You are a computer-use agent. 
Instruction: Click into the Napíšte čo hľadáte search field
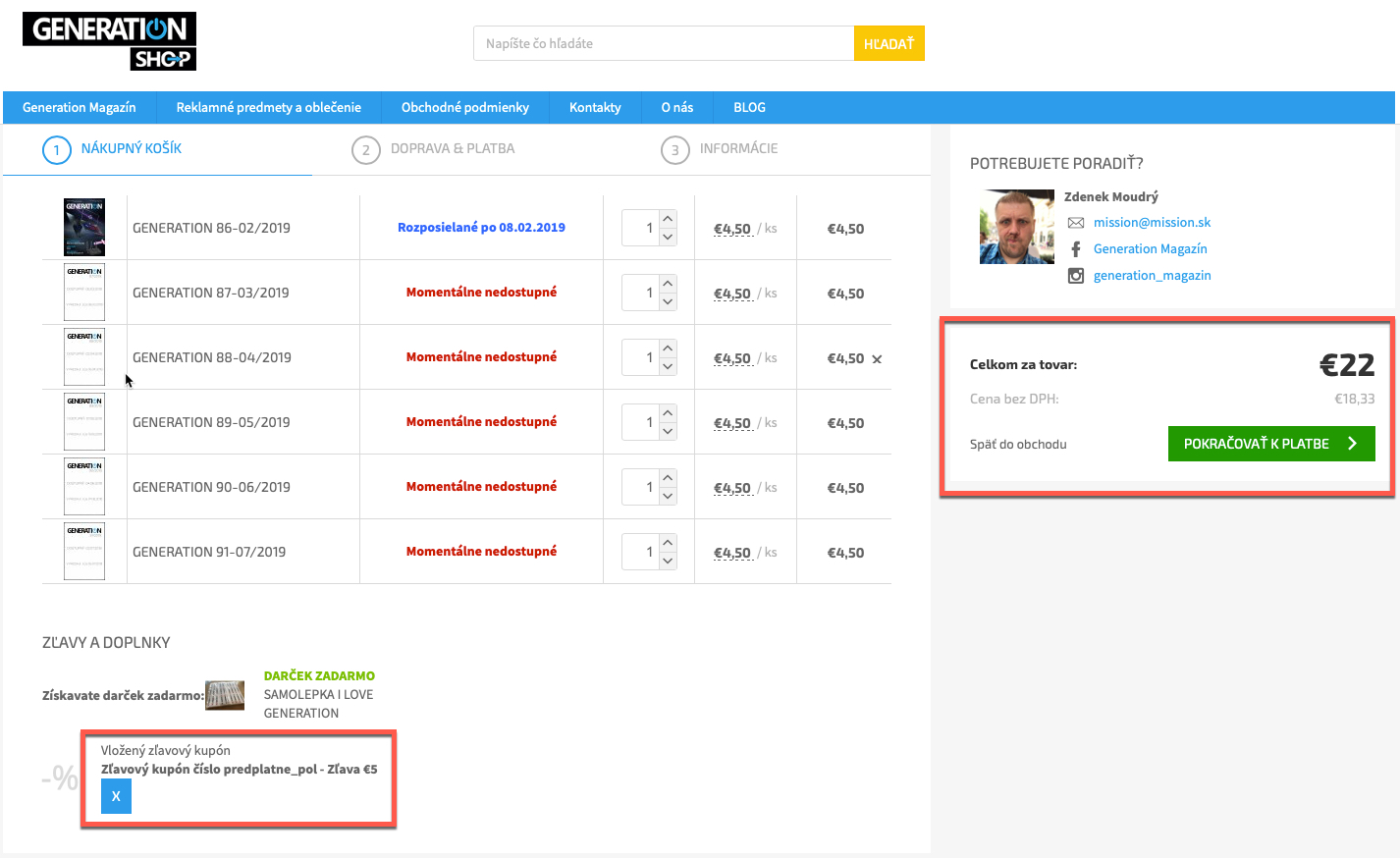(664, 44)
